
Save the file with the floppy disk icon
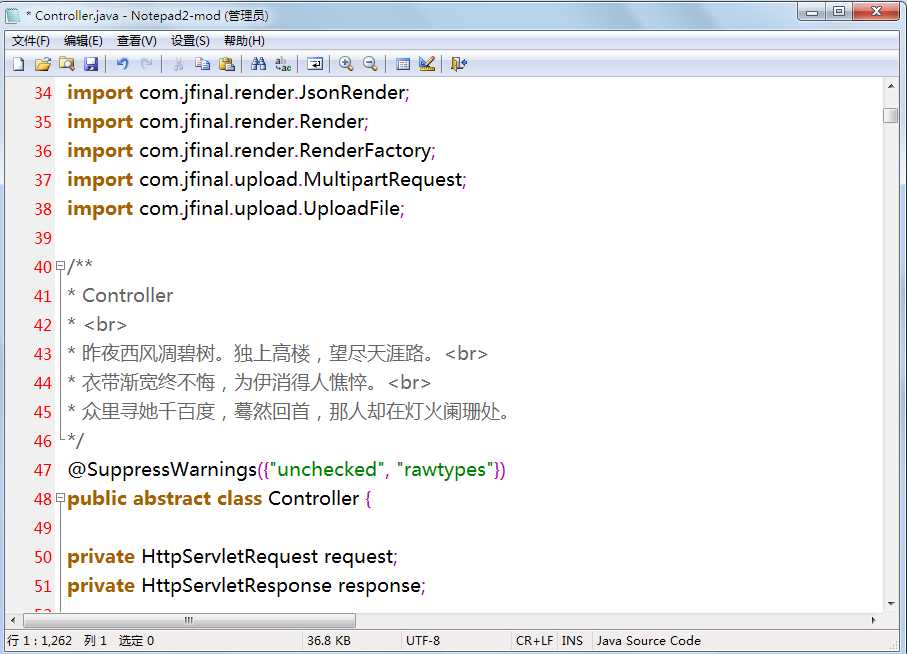pyautogui.click(x=91, y=64)
